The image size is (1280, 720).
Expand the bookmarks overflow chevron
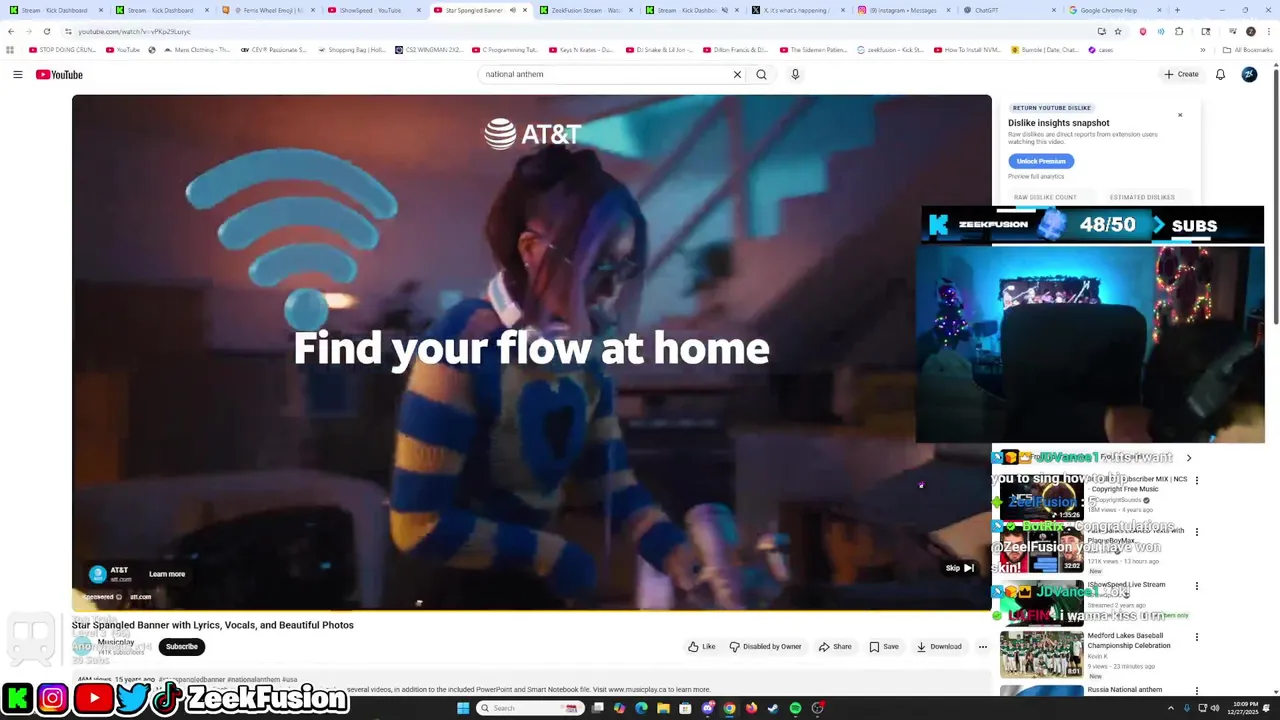(x=1203, y=50)
